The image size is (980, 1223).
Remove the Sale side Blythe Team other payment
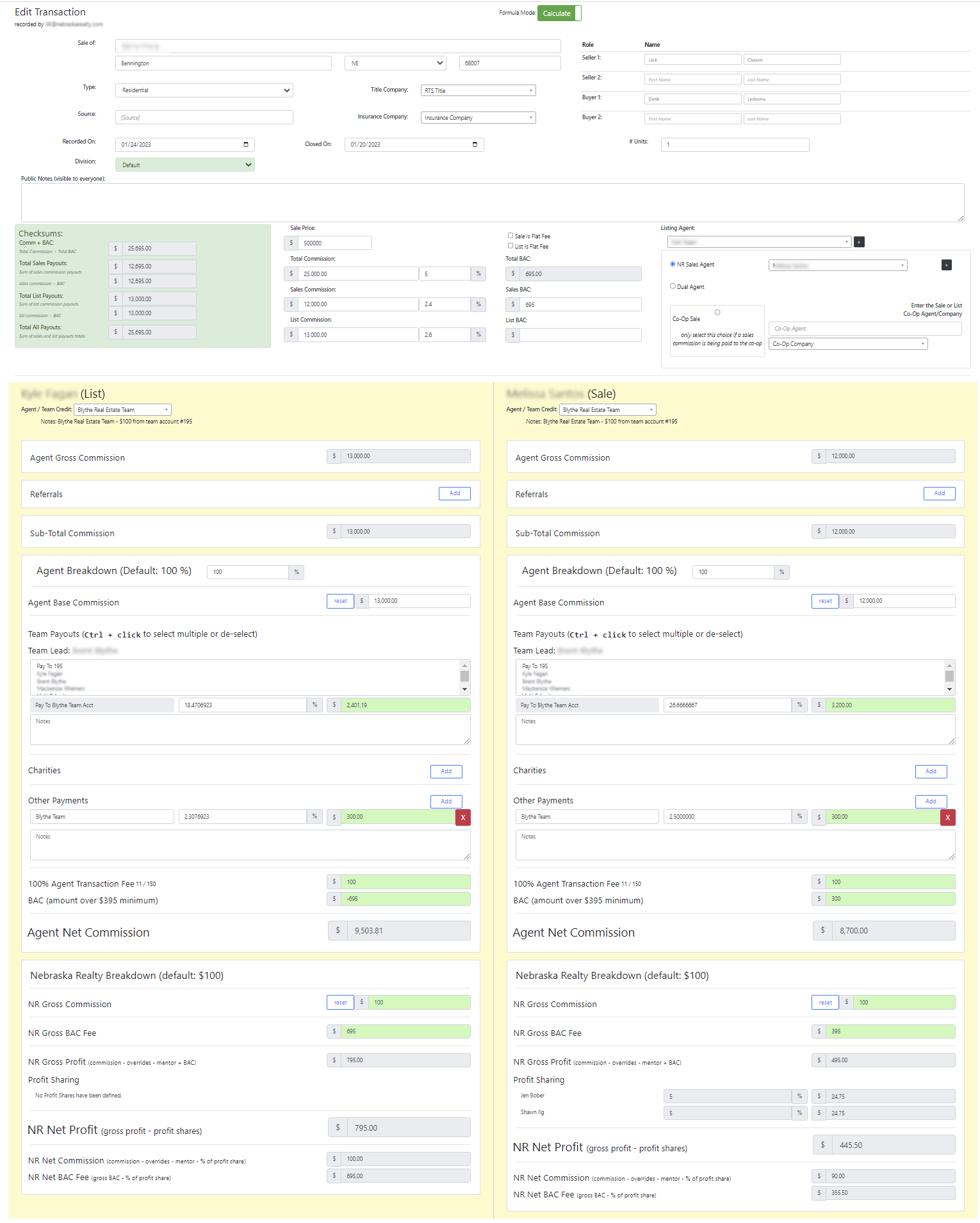[948, 817]
